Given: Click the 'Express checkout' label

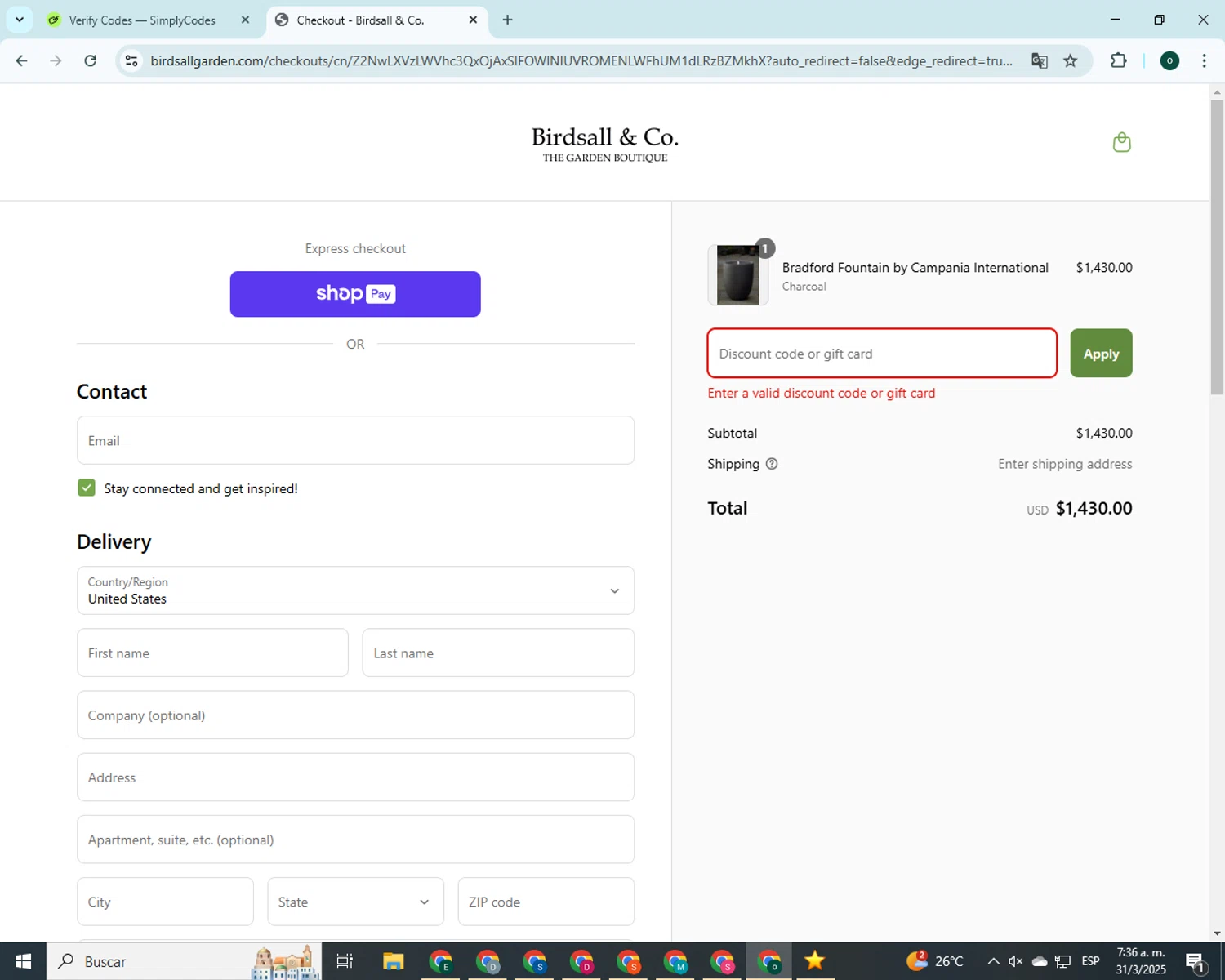Looking at the screenshot, I should tap(355, 248).
